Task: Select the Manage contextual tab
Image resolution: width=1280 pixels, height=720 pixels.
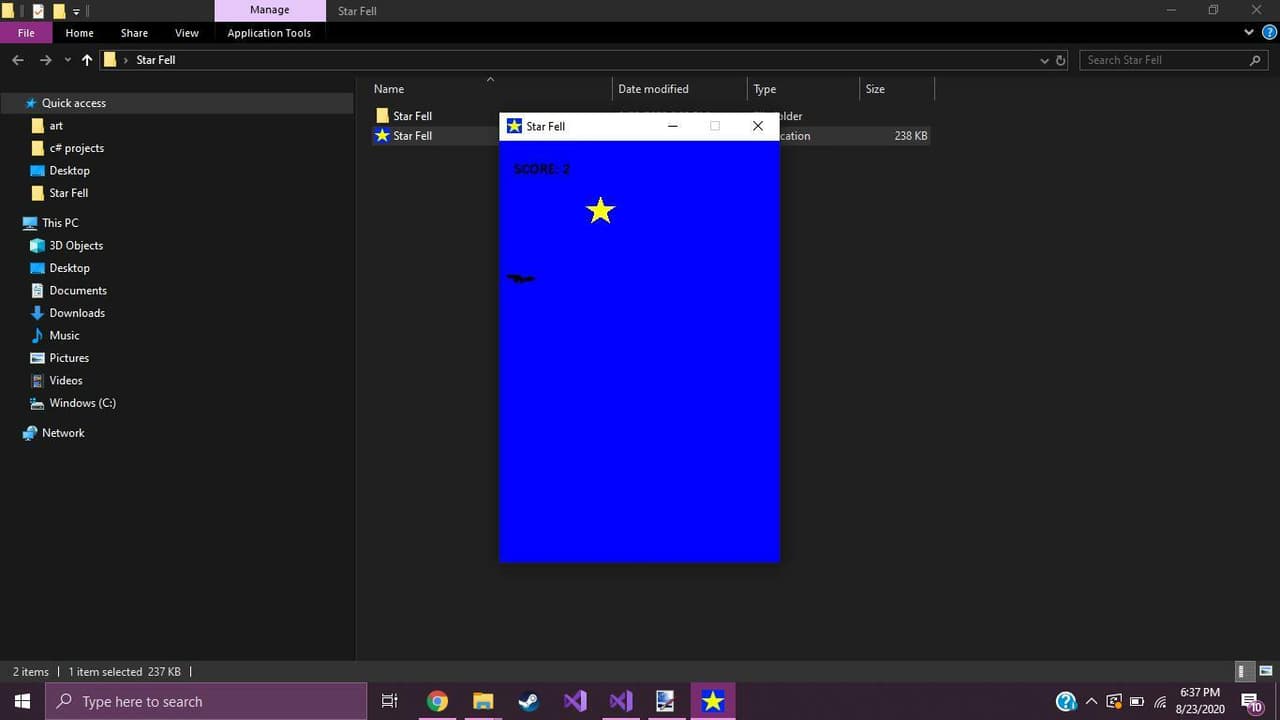Action: [x=270, y=10]
